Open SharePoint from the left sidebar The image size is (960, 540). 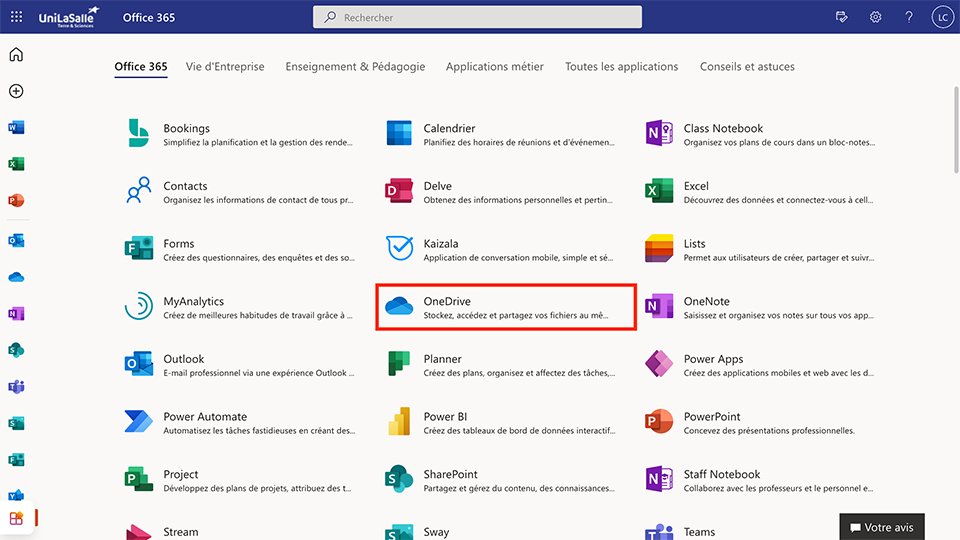coord(17,350)
